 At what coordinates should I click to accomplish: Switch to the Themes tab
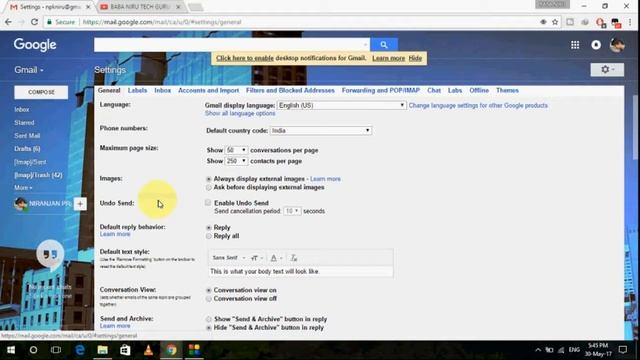[x=507, y=90]
